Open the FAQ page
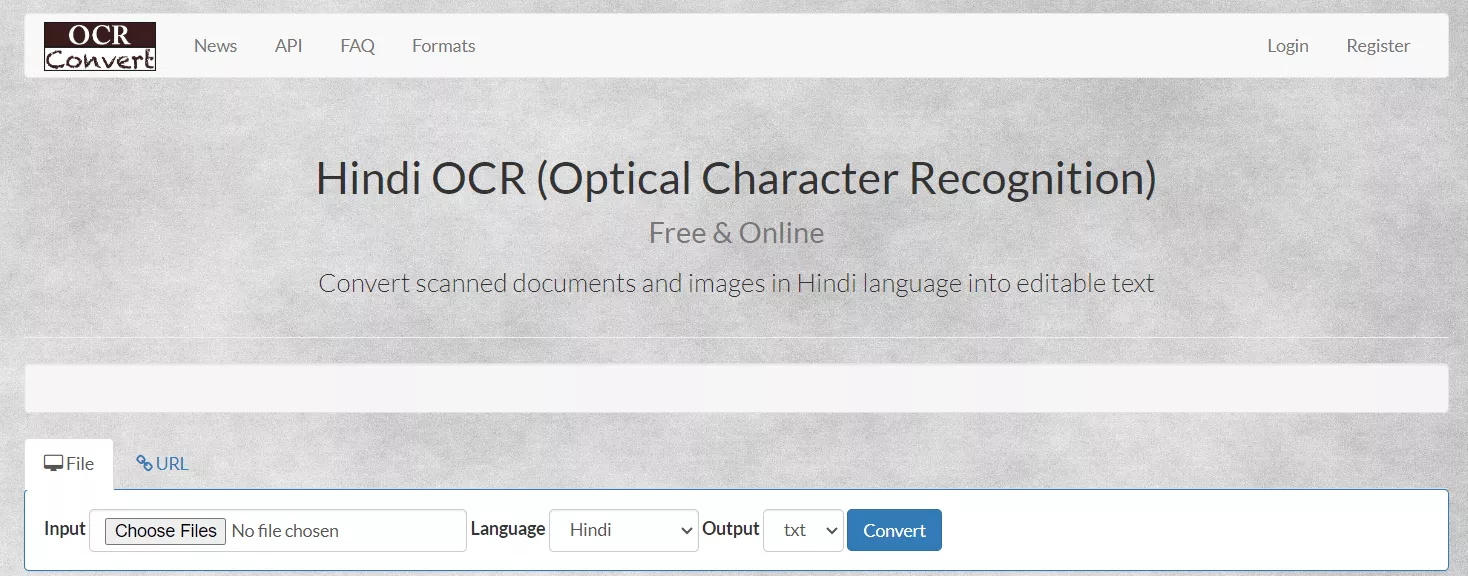The image size is (1468, 576). pyautogui.click(x=357, y=45)
